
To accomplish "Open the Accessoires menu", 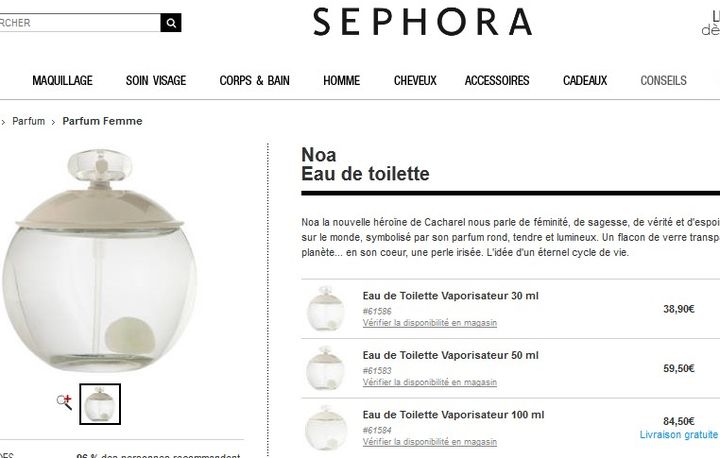I will coord(497,80).
